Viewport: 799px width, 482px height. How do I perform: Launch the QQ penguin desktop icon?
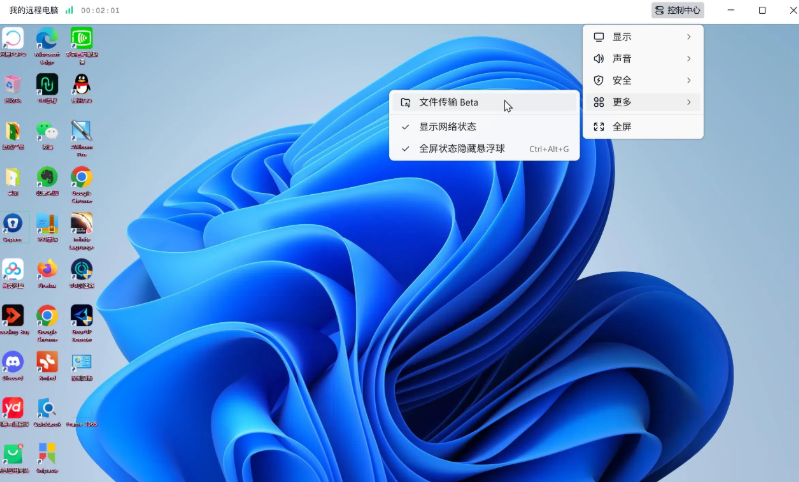pos(82,85)
